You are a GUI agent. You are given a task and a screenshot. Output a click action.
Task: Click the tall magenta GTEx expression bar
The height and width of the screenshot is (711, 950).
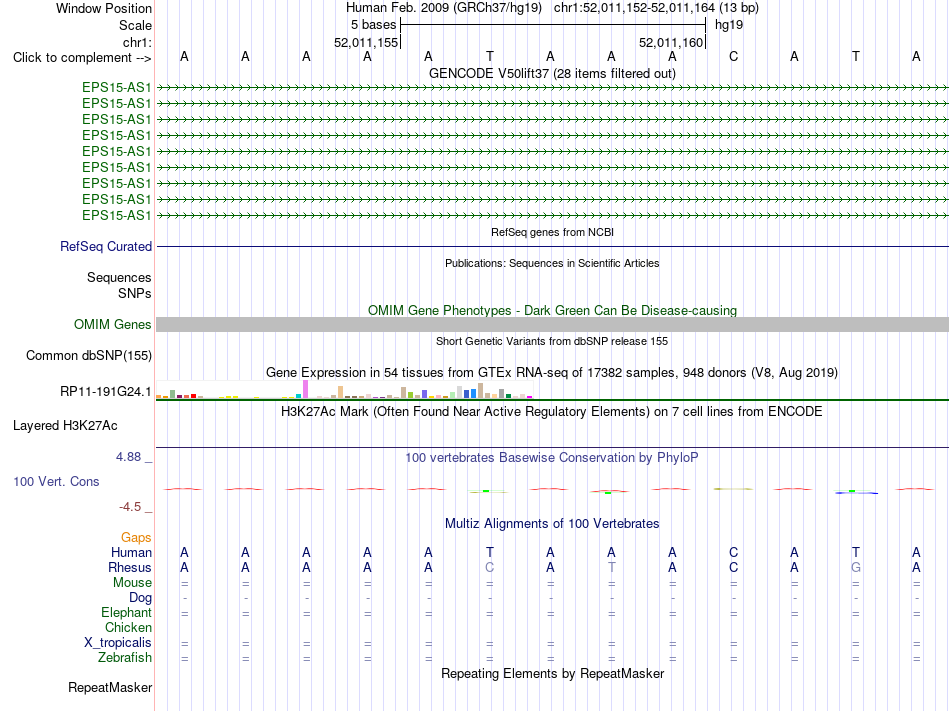tap(305, 389)
